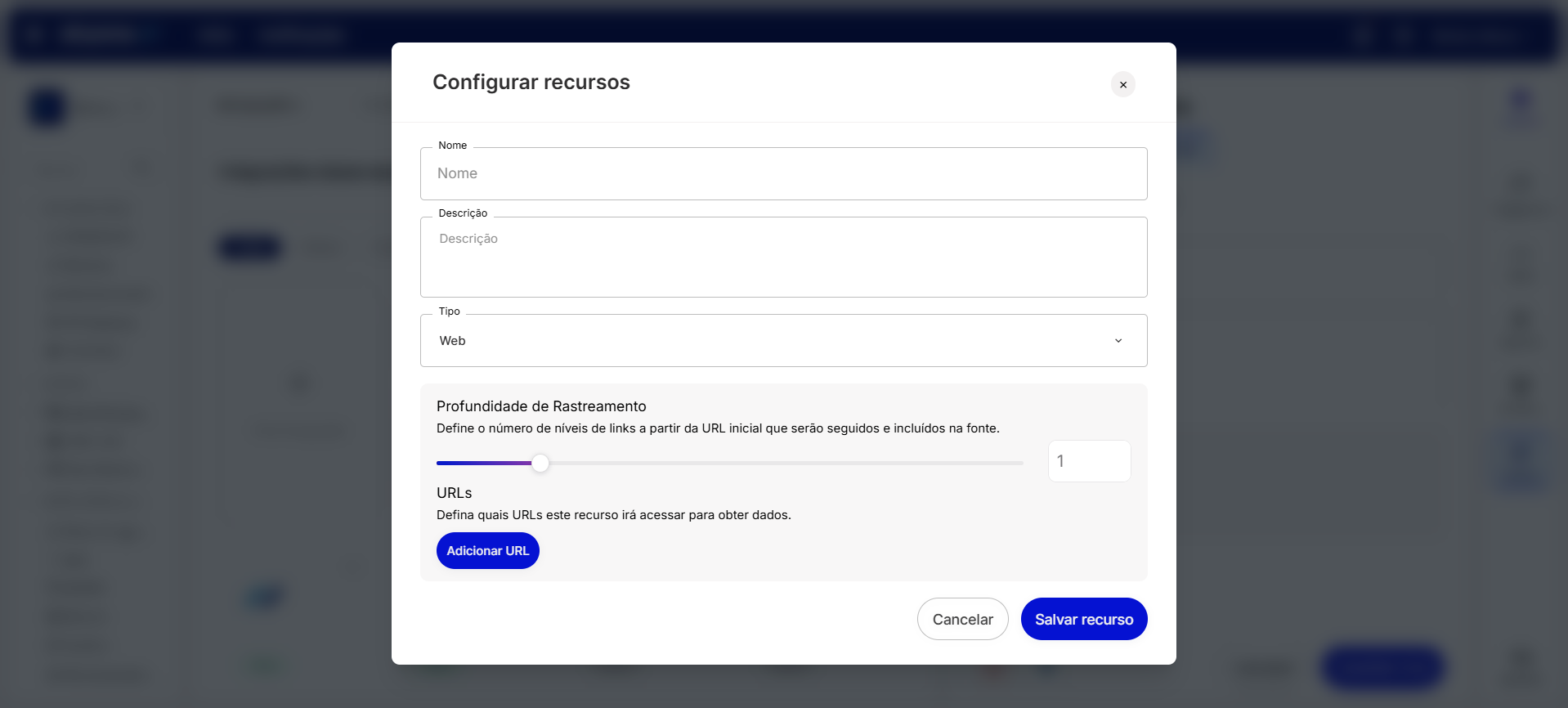Click the Profundidade de Rastreamento heading
Viewport: 1568px width, 708px height.
coord(541,406)
